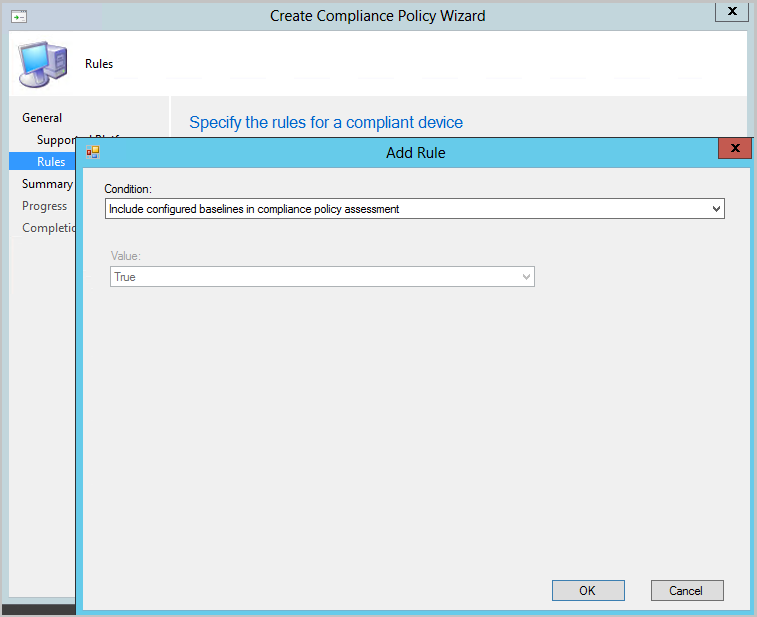The height and width of the screenshot is (617, 757).
Task: Open the disabled Value dropdown showing True
Action: point(322,277)
